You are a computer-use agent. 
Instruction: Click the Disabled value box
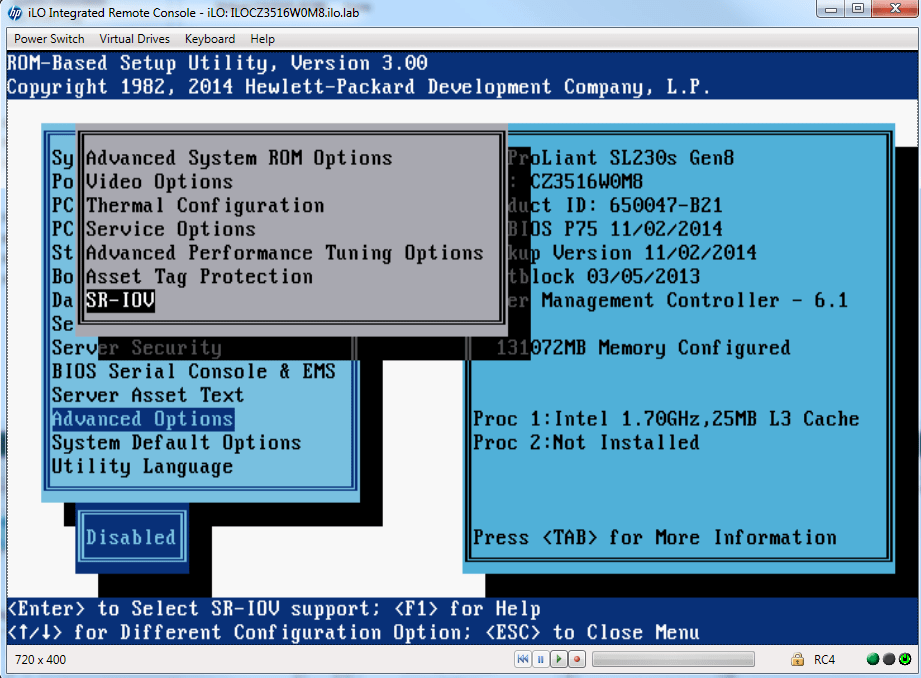[x=131, y=538]
